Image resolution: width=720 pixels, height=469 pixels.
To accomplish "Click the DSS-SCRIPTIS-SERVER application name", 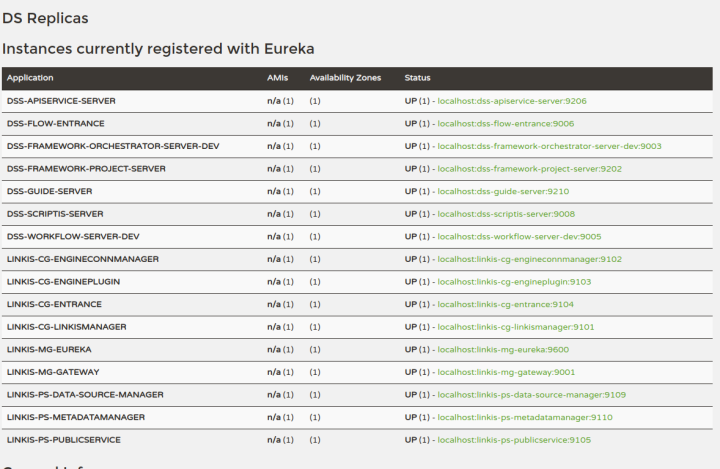I will point(55,214).
